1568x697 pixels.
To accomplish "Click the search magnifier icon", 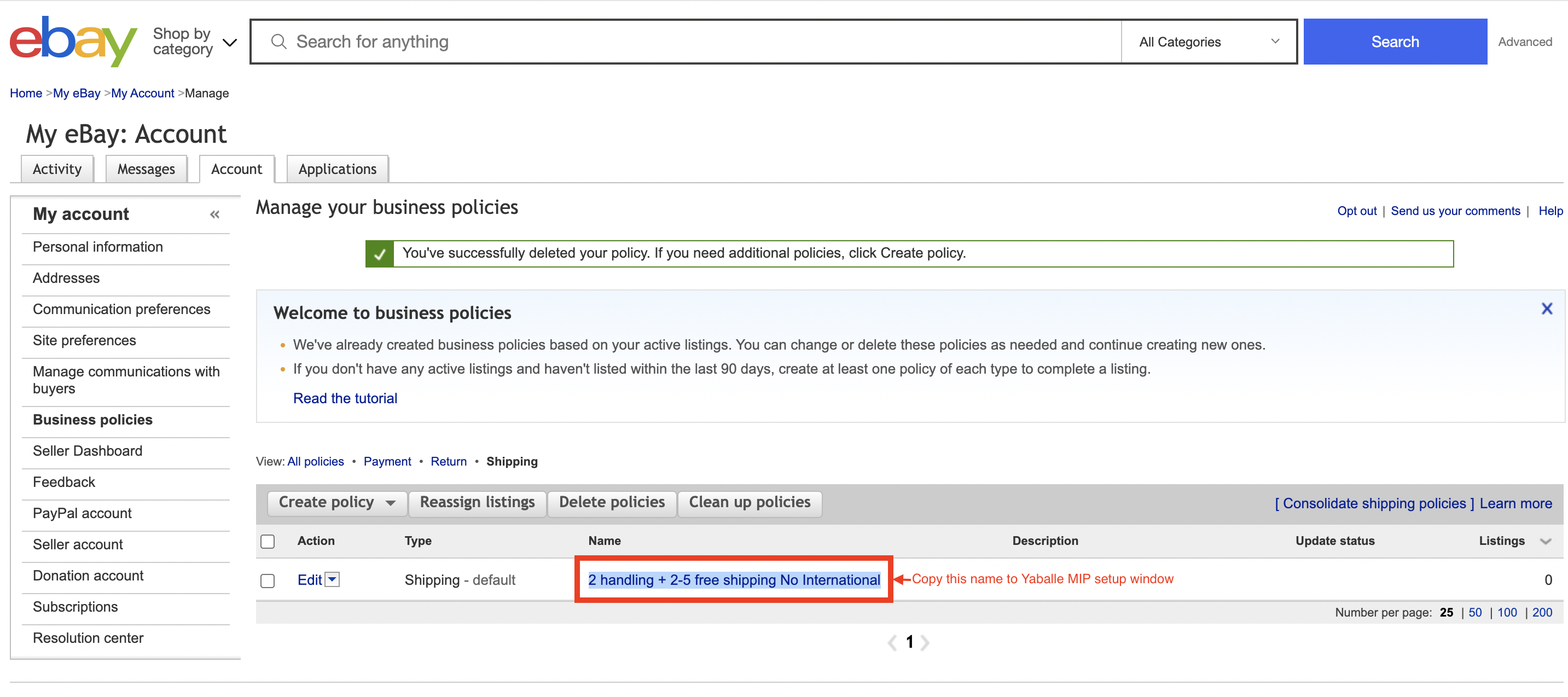I will click(279, 42).
